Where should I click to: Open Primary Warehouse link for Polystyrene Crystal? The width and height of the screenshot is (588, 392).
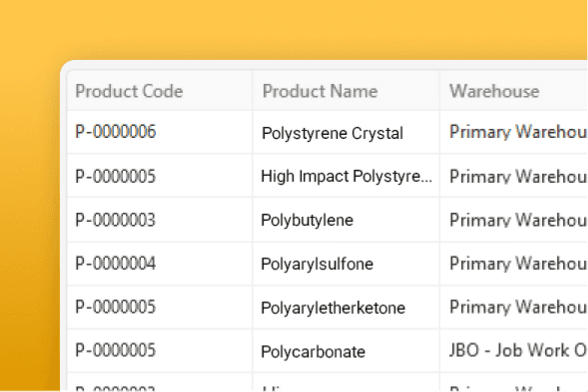click(x=518, y=132)
